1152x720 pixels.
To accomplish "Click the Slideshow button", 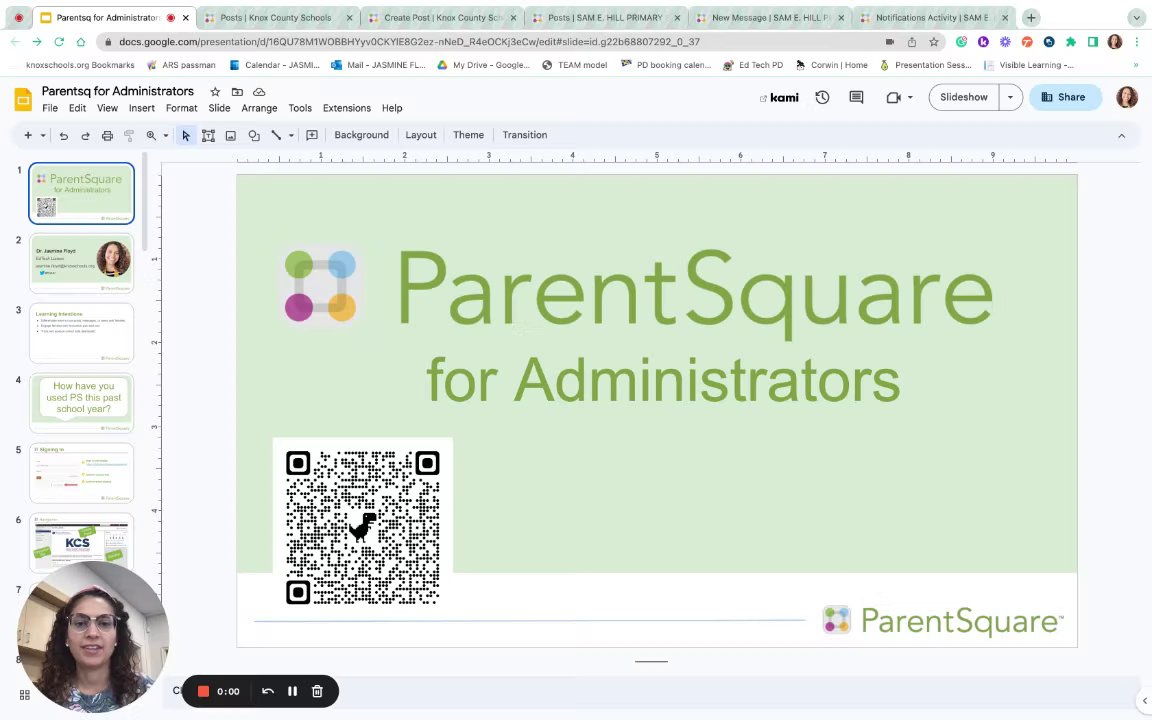I will click(x=964, y=97).
